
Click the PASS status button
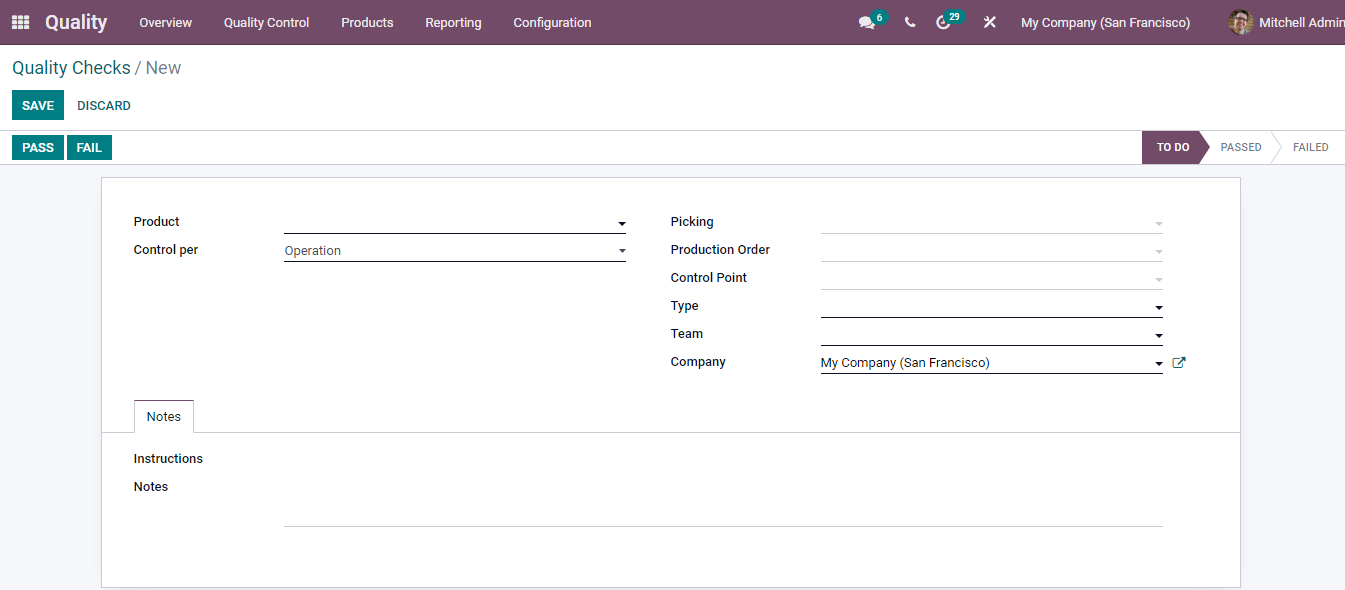pos(37,147)
